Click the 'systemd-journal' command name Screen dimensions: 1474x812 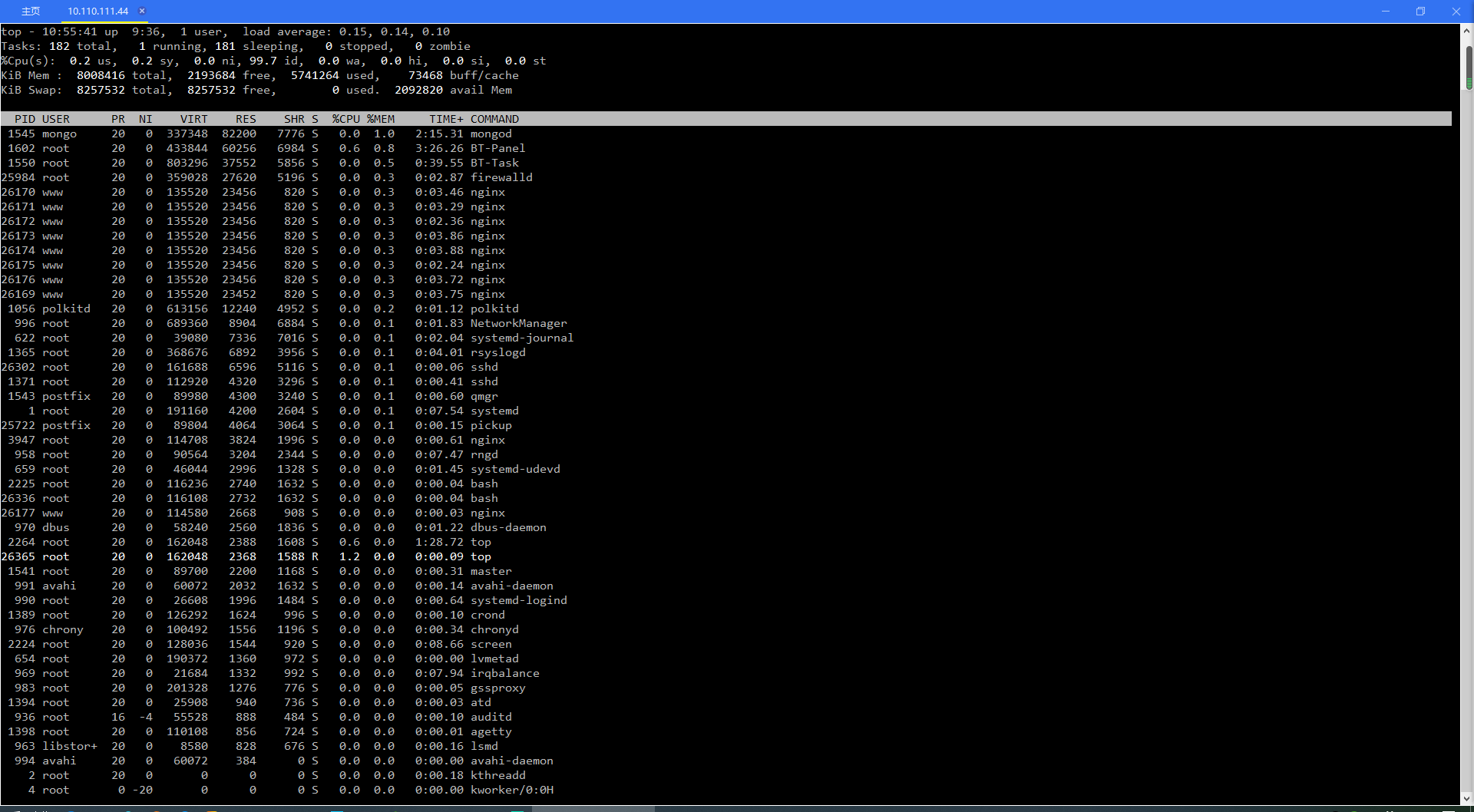click(522, 338)
